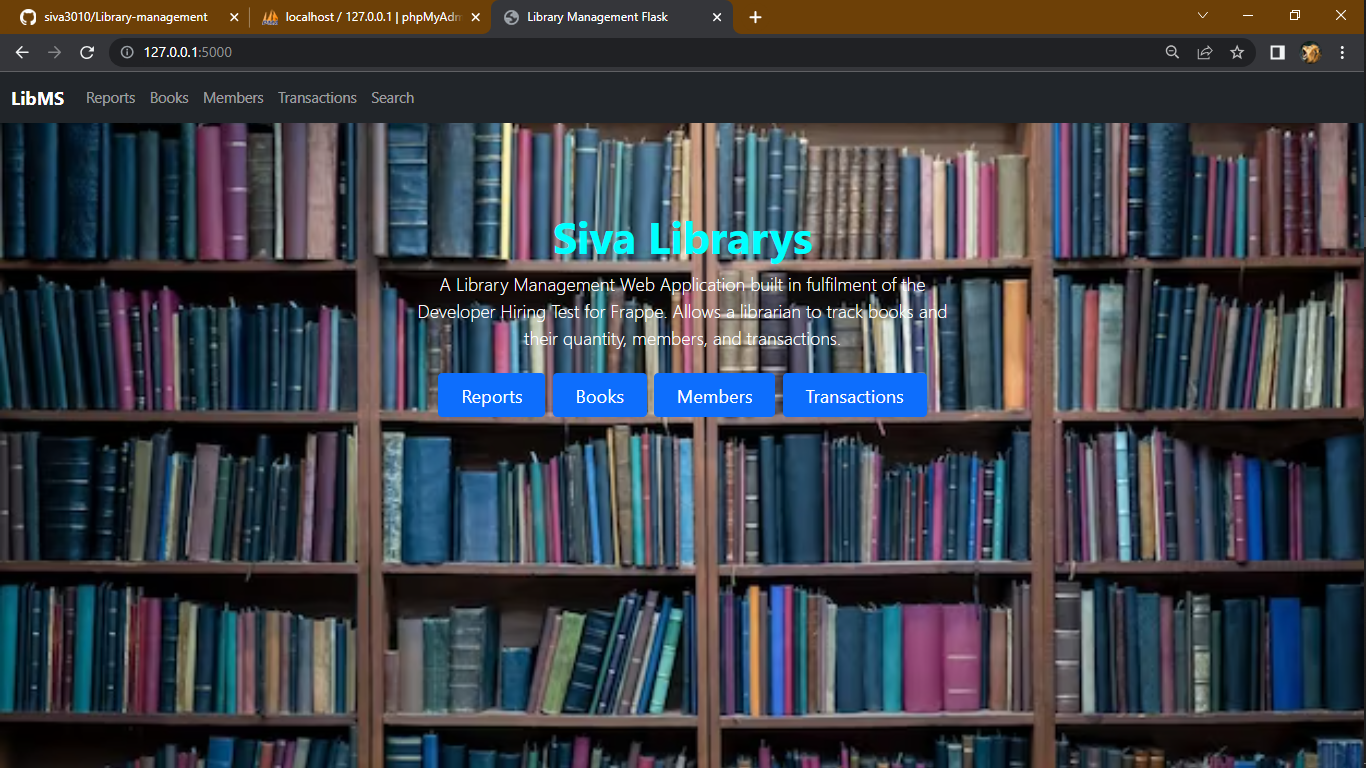Toggle the browser side panel icon
This screenshot has width=1366, height=768.
[1277, 52]
